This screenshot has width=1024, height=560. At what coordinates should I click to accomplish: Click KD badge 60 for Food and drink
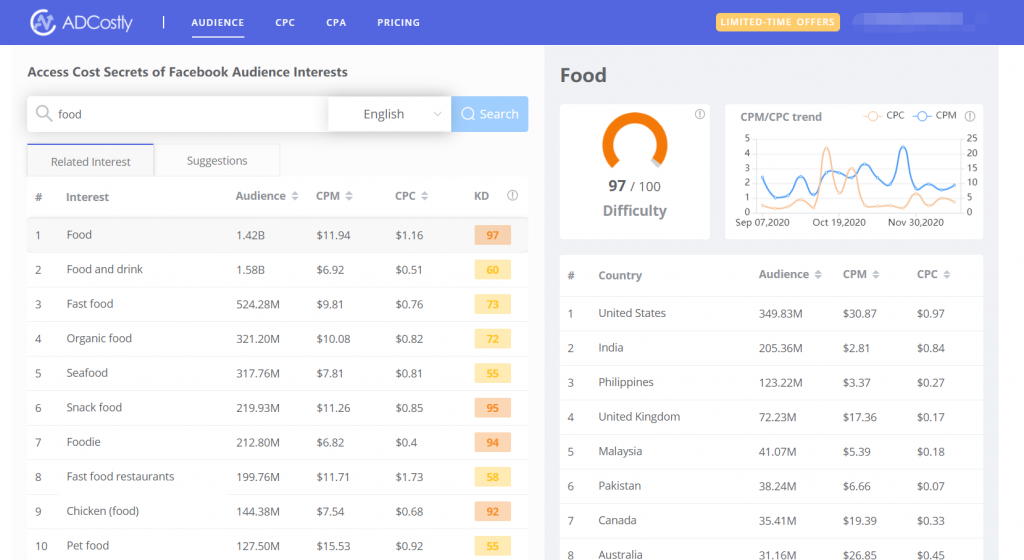(492, 270)
